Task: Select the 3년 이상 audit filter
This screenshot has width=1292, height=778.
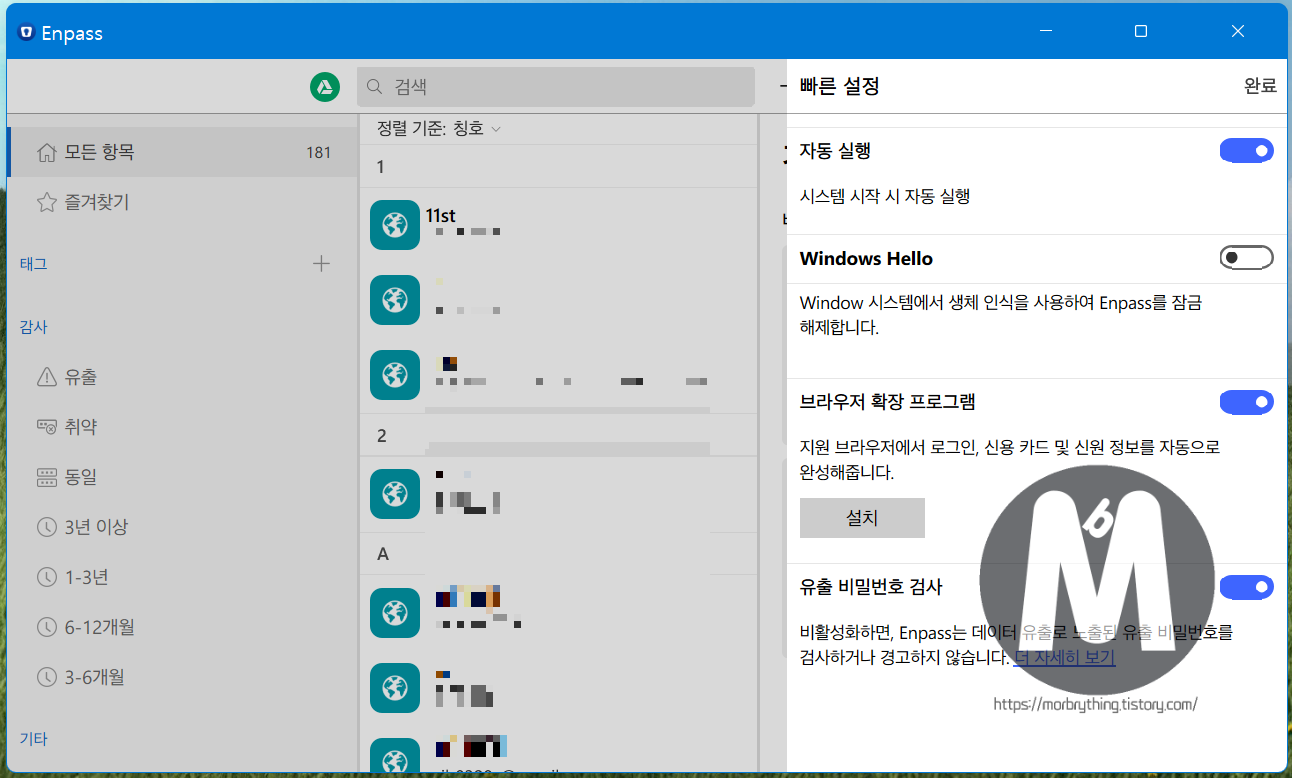Action: point(182,527)
